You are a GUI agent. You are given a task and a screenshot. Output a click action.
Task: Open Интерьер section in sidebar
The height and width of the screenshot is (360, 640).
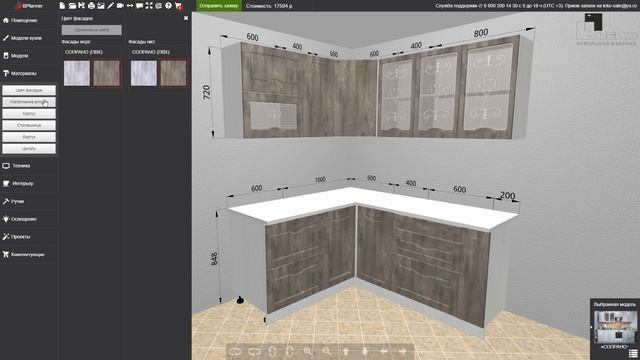pos(29,184)
